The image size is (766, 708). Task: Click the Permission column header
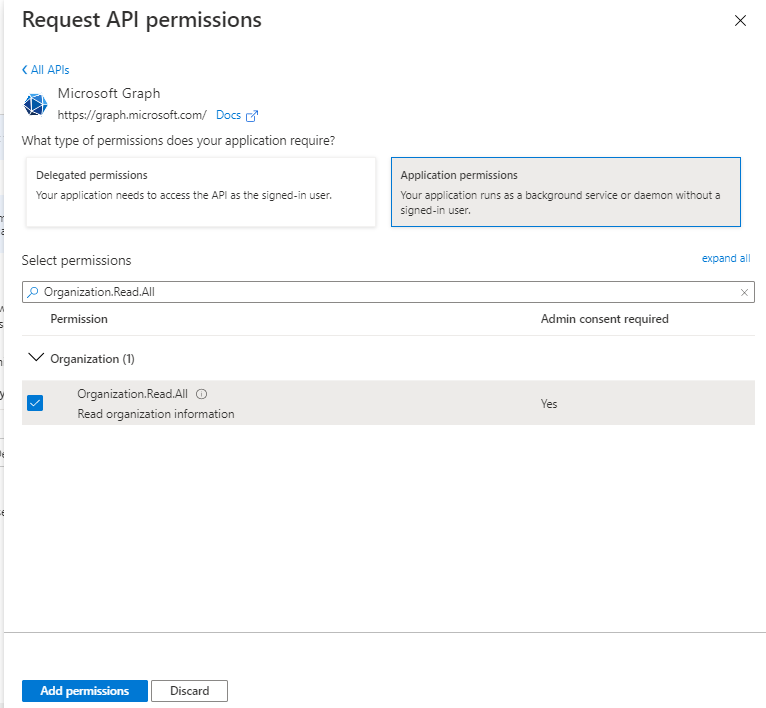click(x=79, y=319)
